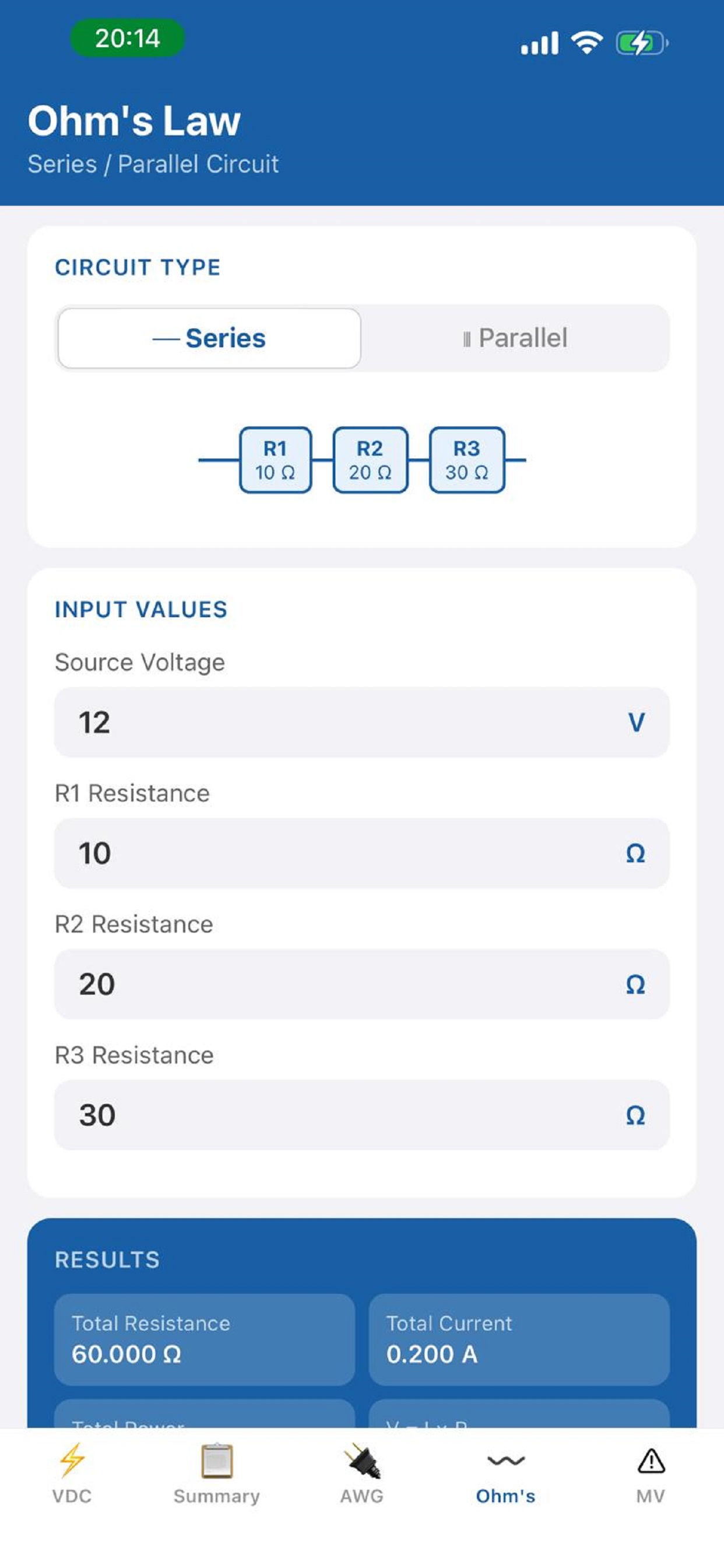Screen dimensions: 724x1568
Task: Open the VDC lightning bolt tab
Action: (x=72, y=1473)
